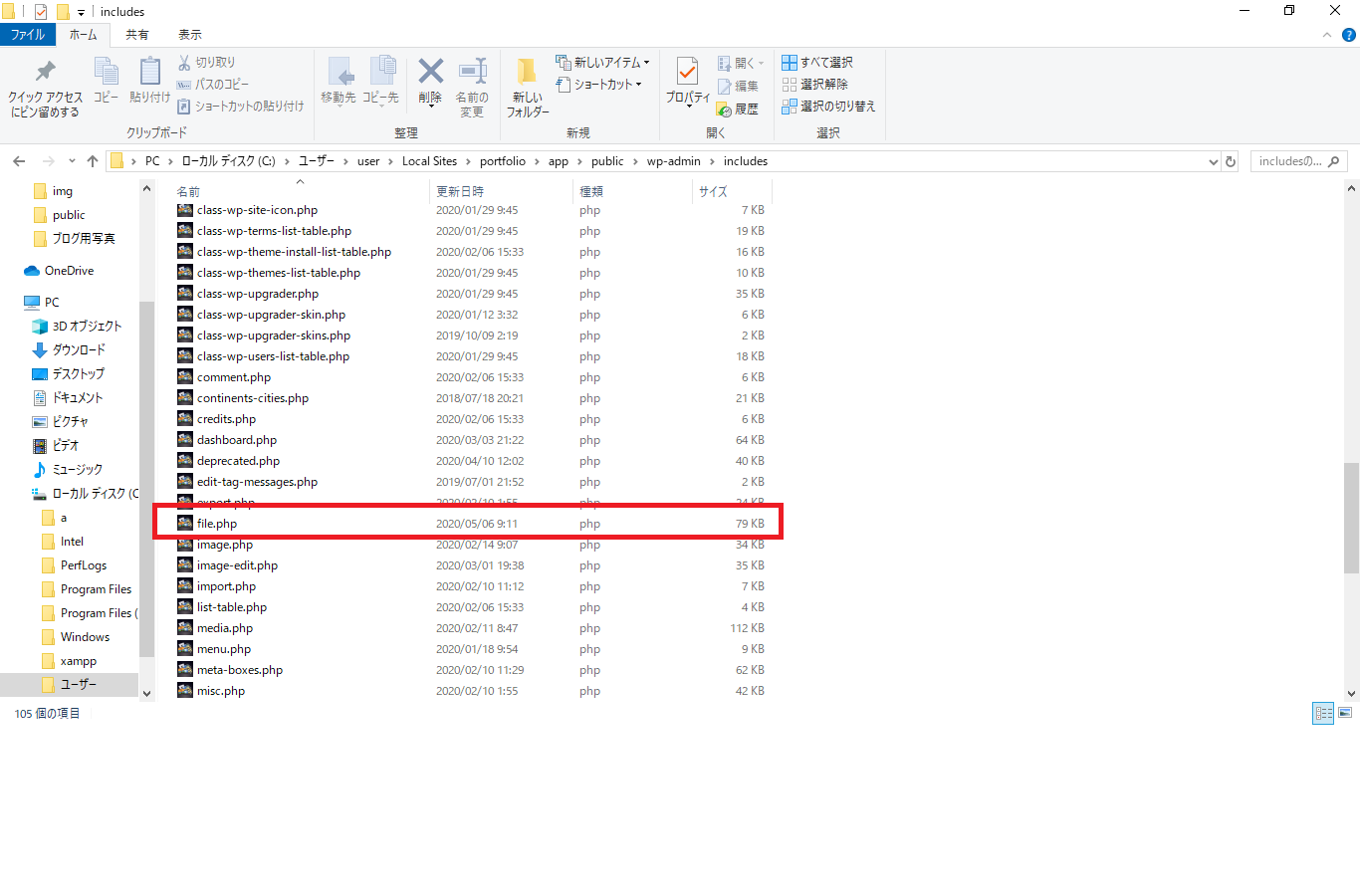Open New item (新しいアイテム) dropdown
The height and width of the screenshot is (896, 1360).
coord(602,62)
